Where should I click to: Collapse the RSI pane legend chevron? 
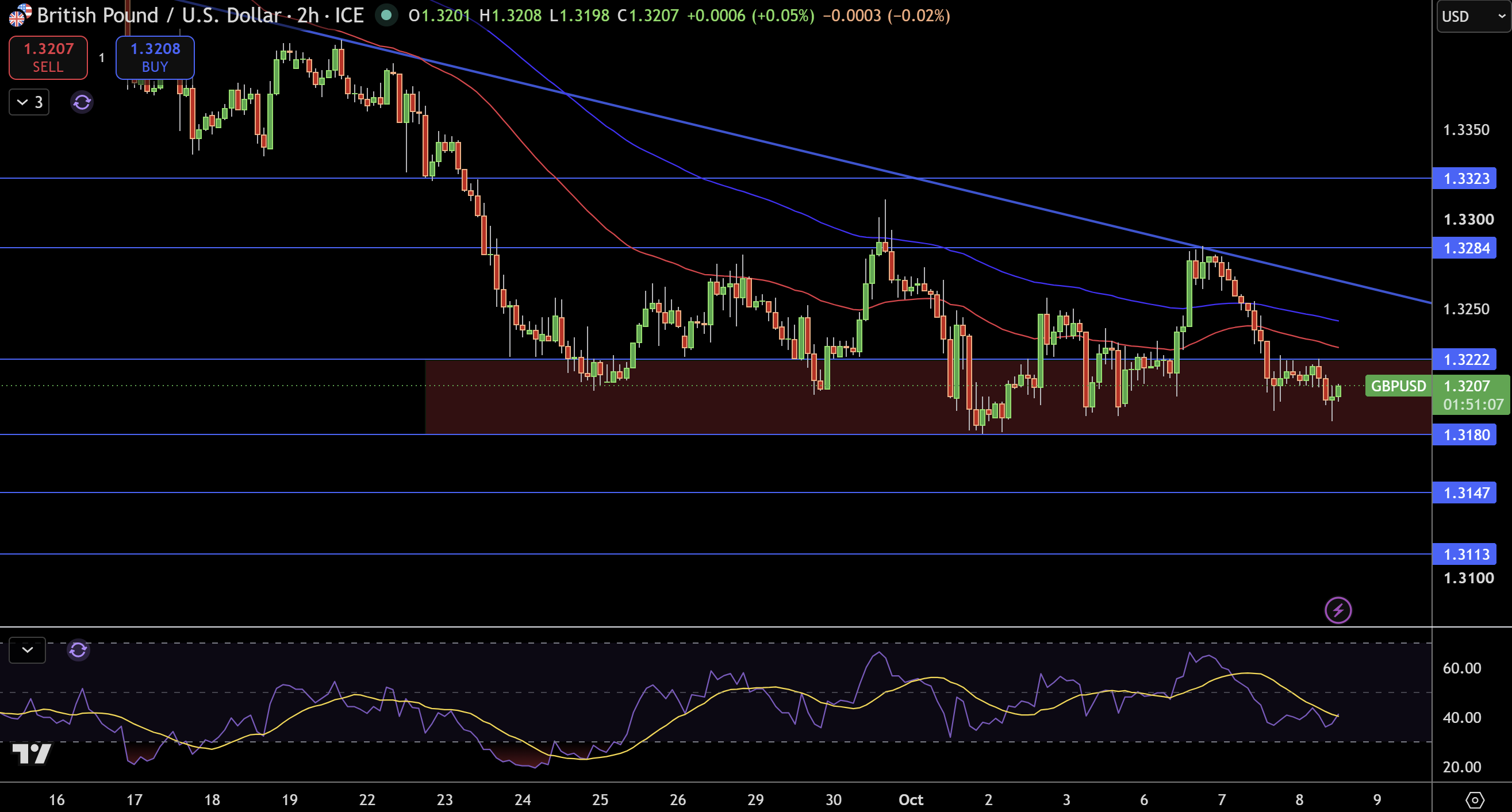[x=27, y=650]
